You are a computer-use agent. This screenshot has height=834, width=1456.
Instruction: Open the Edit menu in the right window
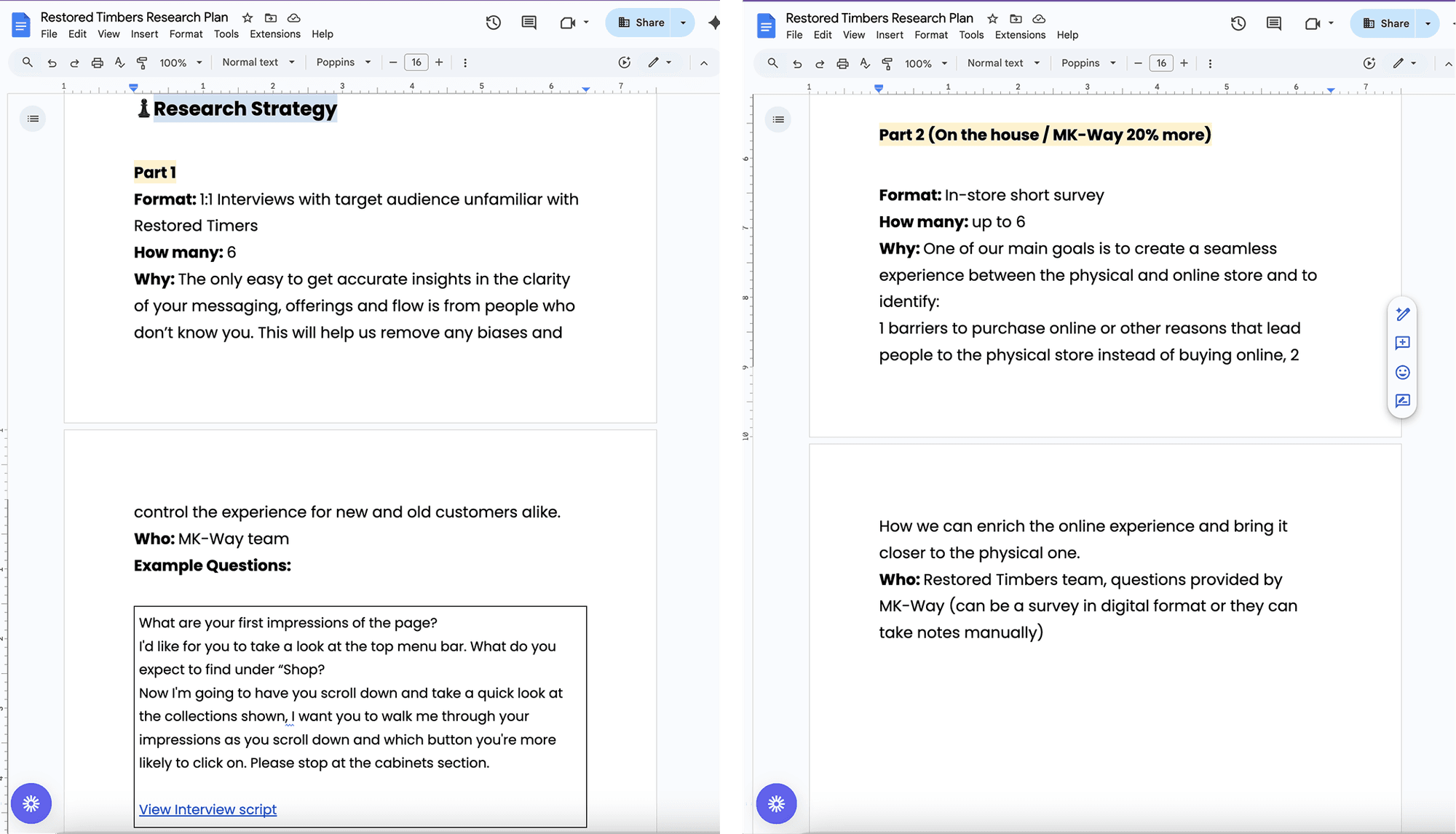point(823,35)
